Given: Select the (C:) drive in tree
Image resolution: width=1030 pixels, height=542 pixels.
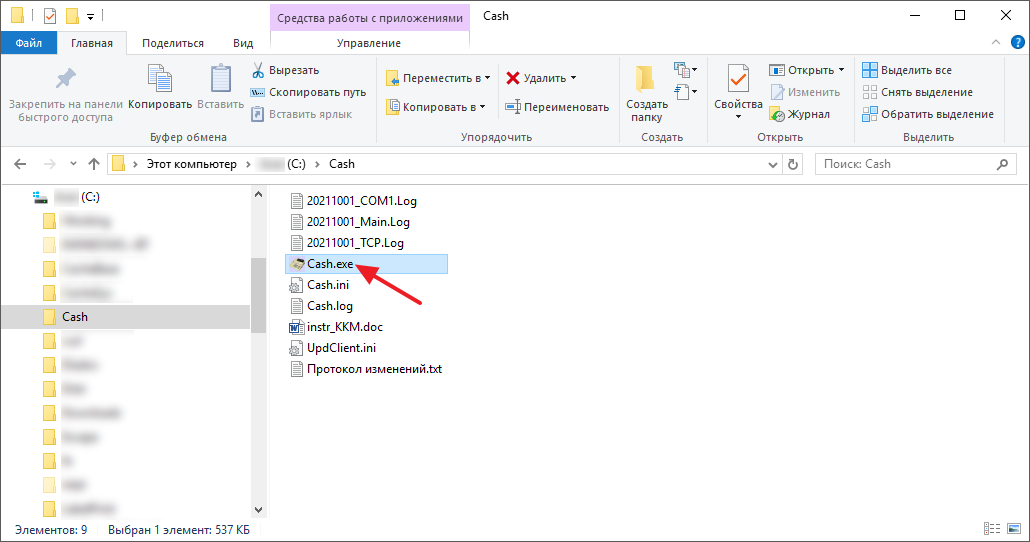Looking at the screenshot, I should [68, 197].
